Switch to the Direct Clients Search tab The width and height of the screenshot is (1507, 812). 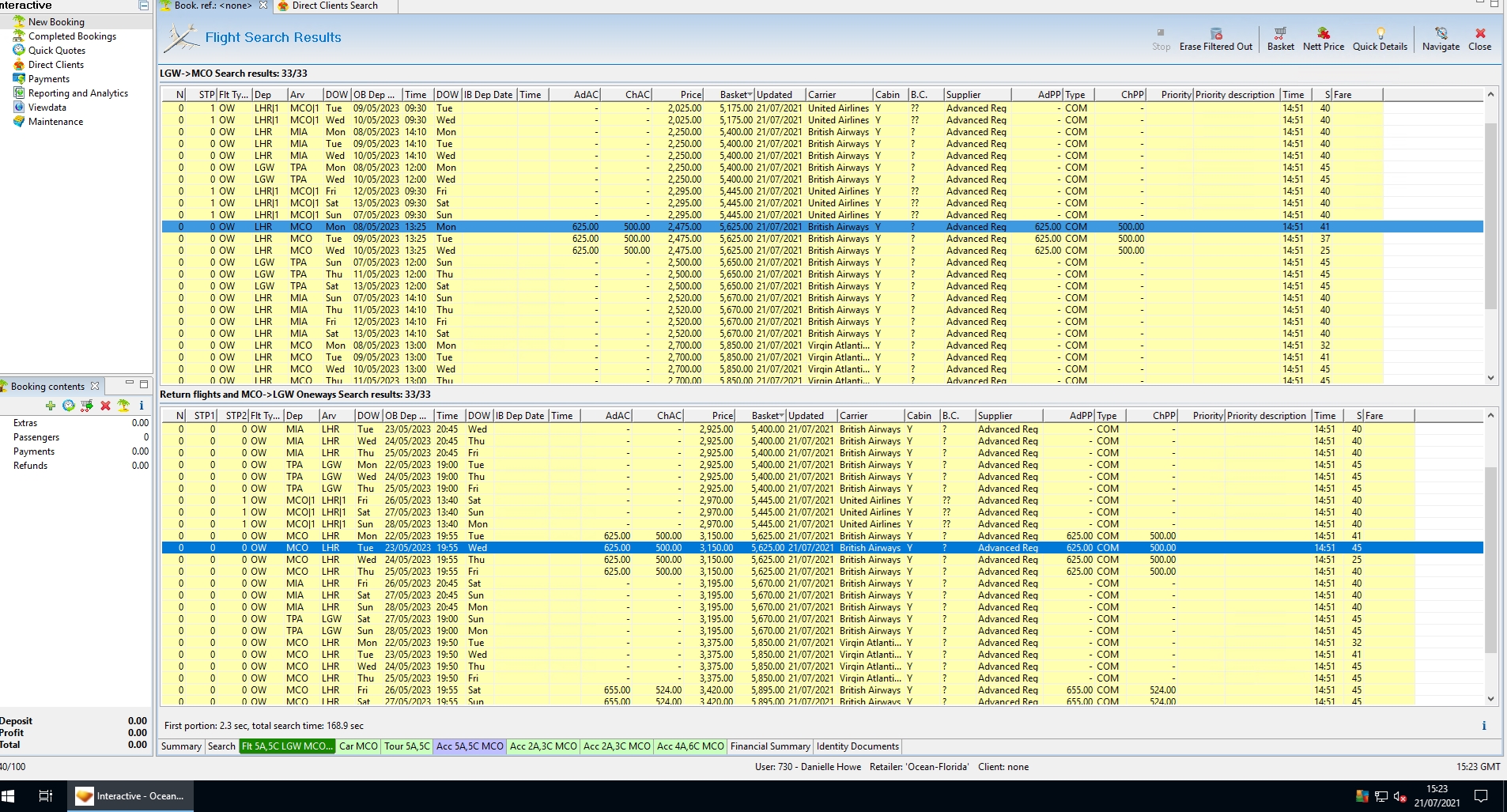click(x=334, y=6)
